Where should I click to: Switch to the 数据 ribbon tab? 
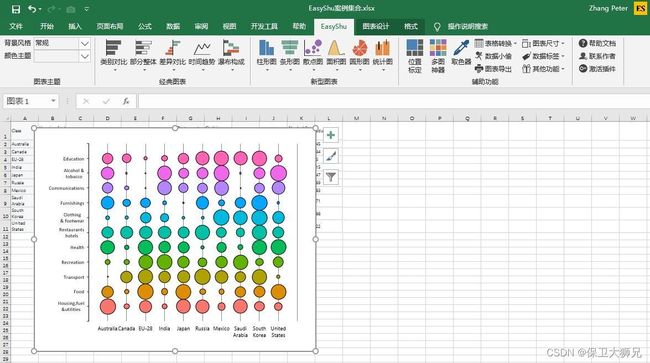tap(173, 26)
